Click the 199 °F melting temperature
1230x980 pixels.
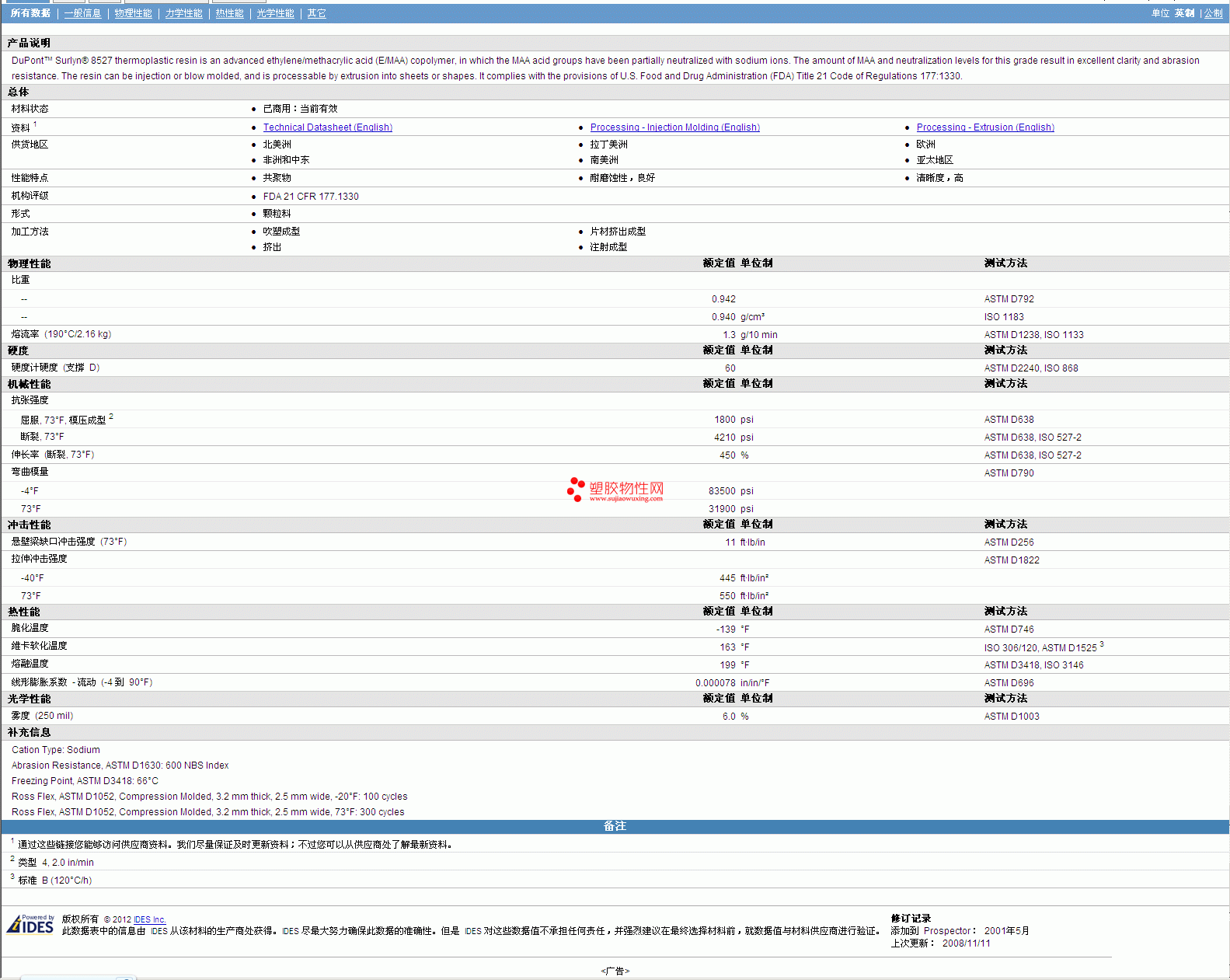pos(734,665)
